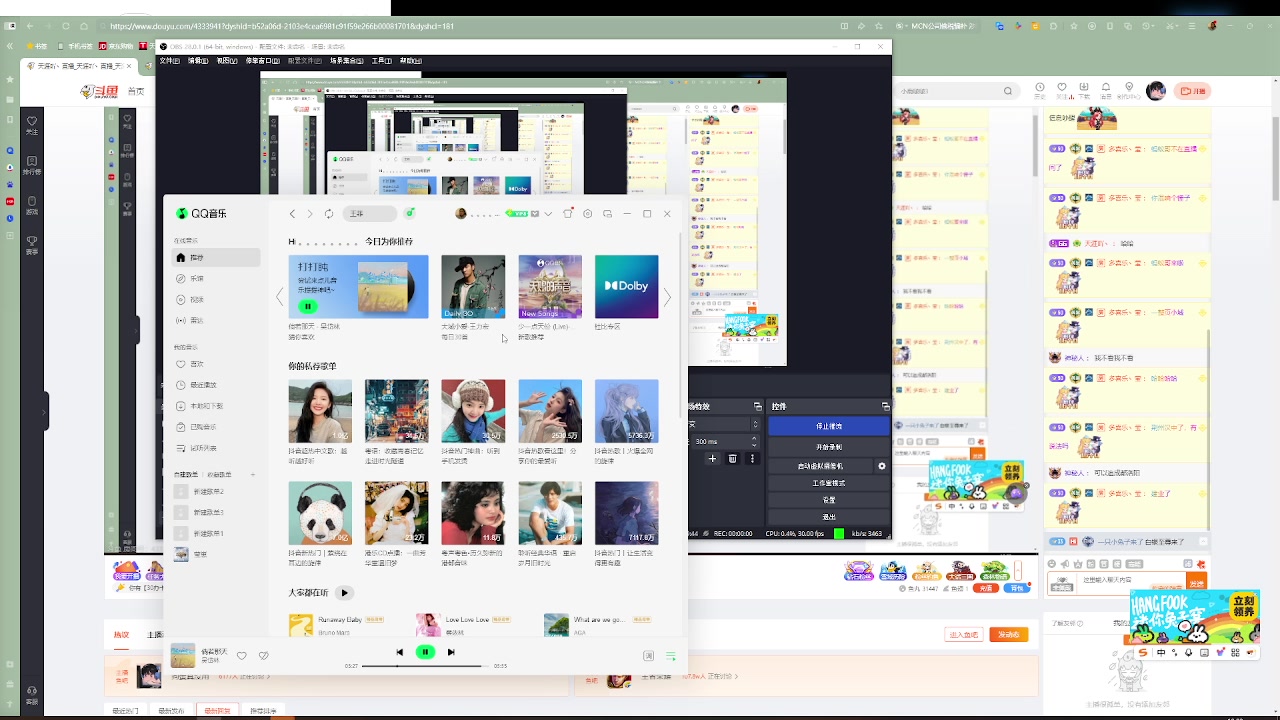1280x720 pixels.
Task: Open the user avatar in QQ Music header
Action: coord(461,214)
